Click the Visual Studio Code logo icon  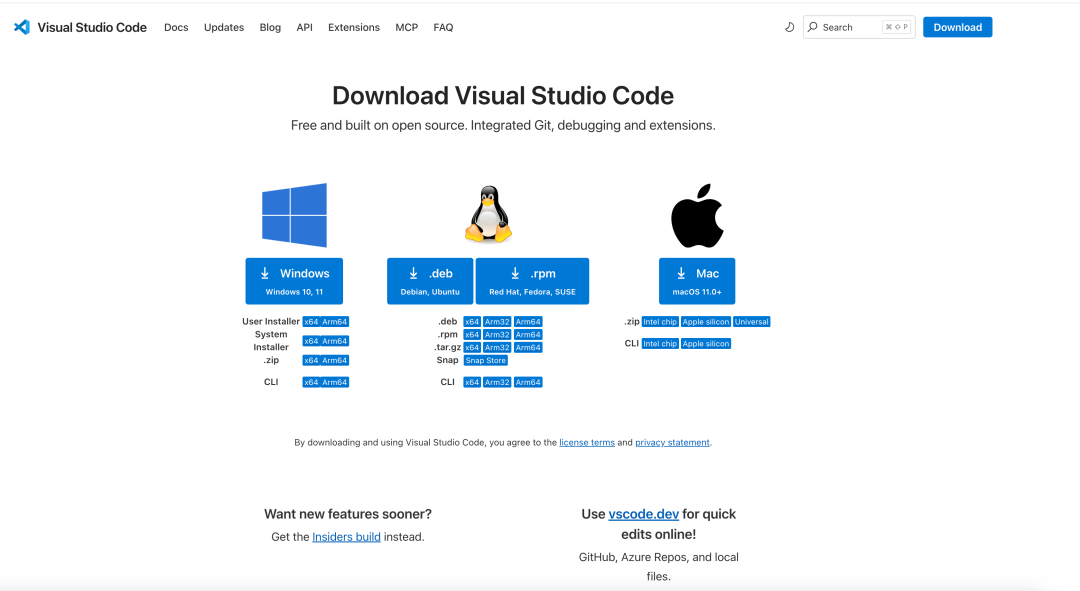[22, 27]
